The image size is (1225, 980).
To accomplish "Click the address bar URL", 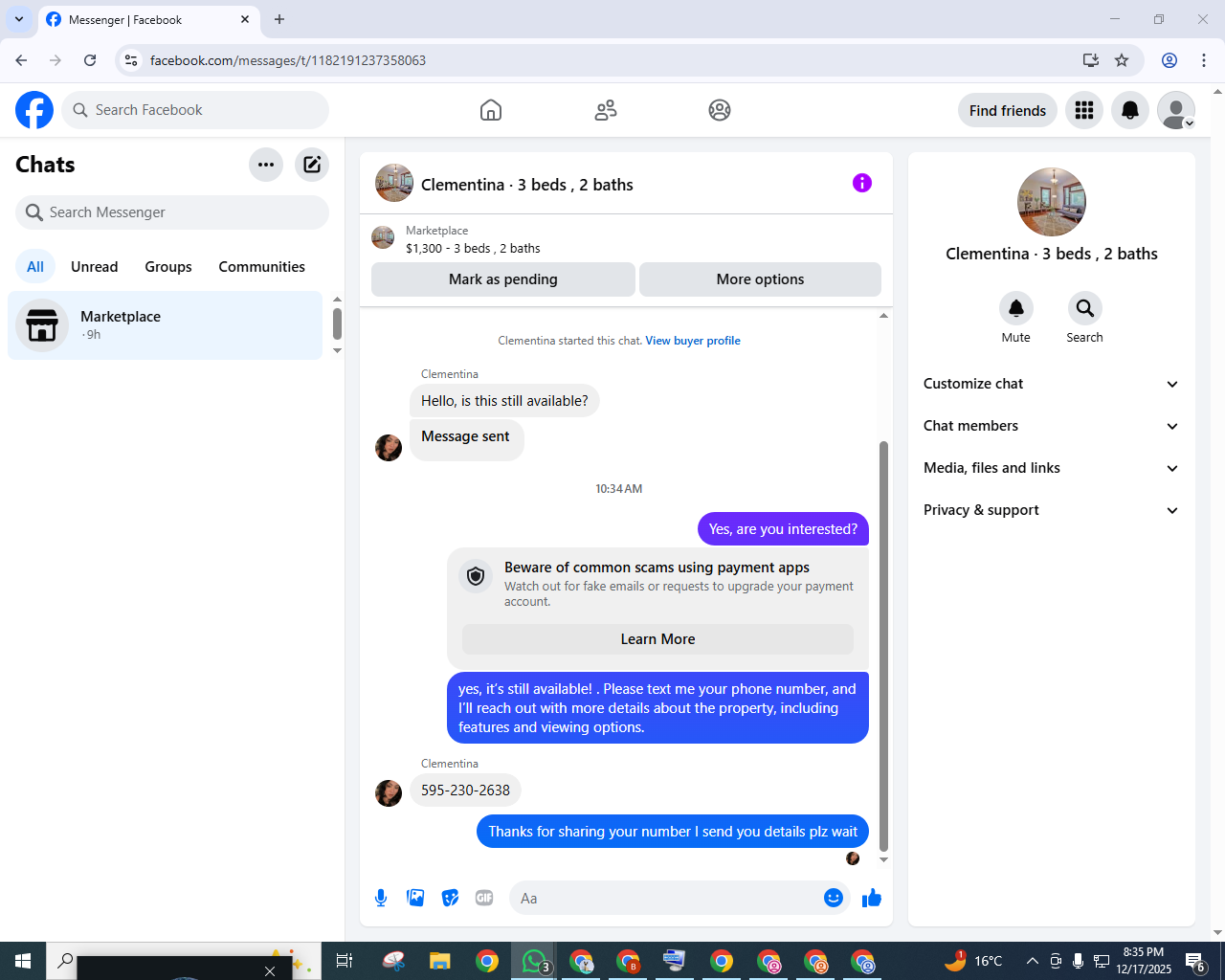I will (x=288, y=60).
